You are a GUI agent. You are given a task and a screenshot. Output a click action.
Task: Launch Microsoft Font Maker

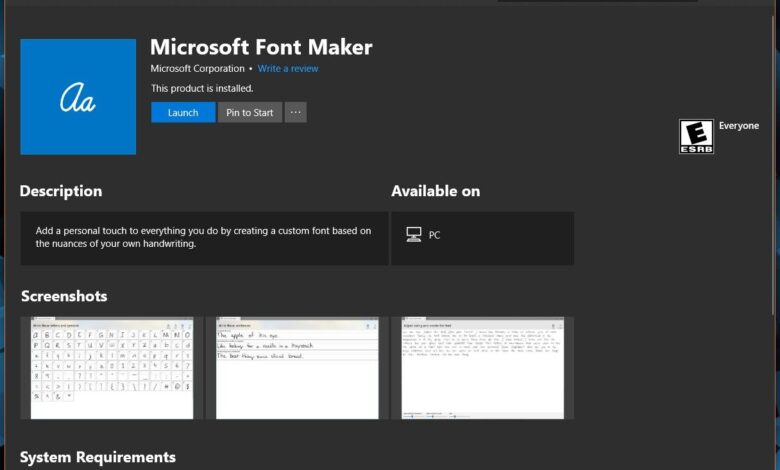click(183, 112)
